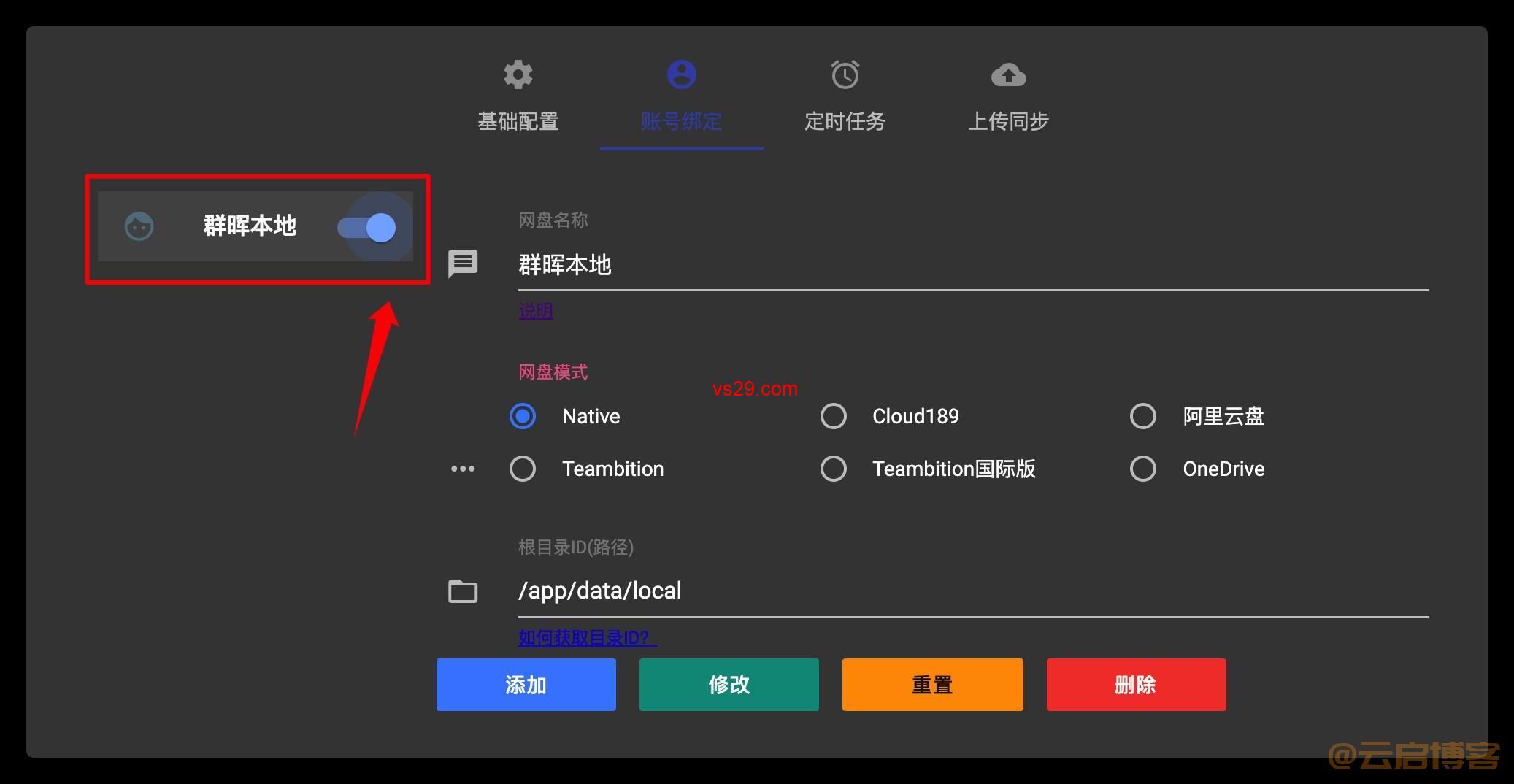Select the Teambition radio button
Image resolution: width=1514 pixels, height=784 pixels.
(x=523, y=469)
